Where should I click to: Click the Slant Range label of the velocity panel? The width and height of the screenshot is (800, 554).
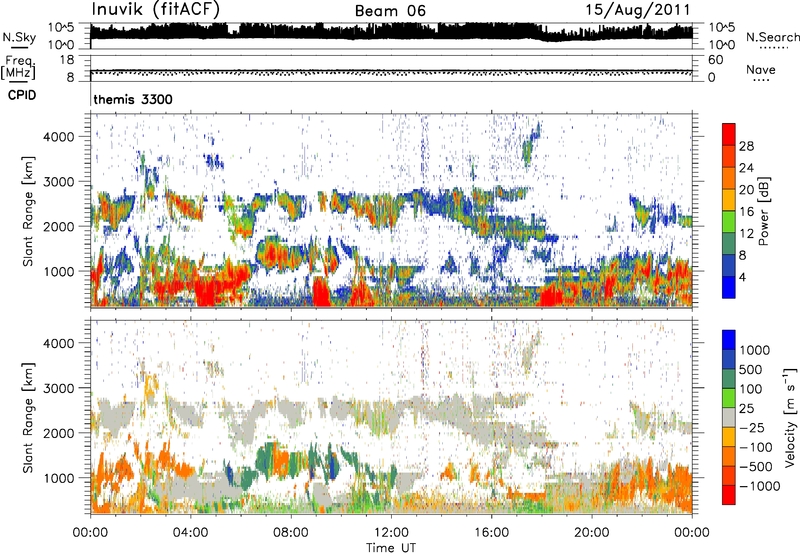pos(28,418)
